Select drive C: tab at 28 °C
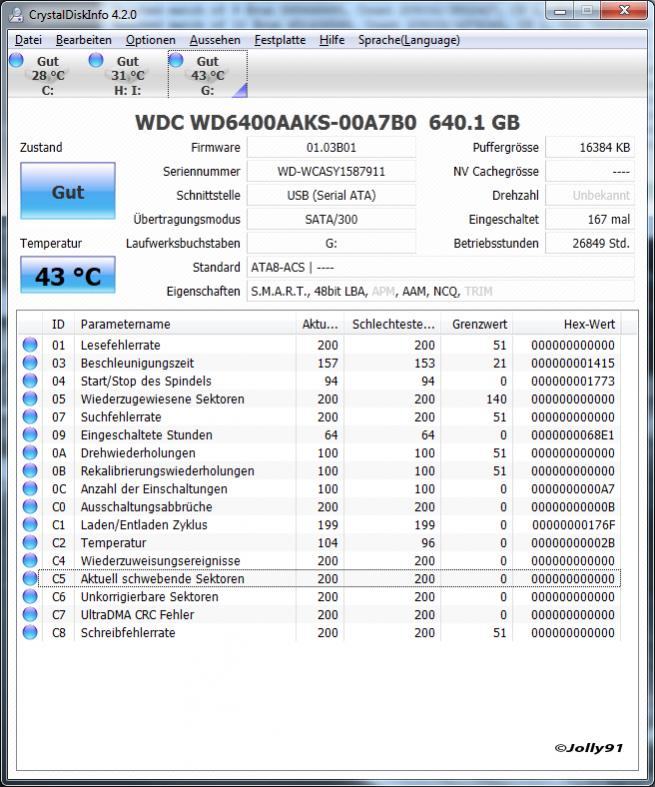The image size is (655, 787). click(48, 75)
